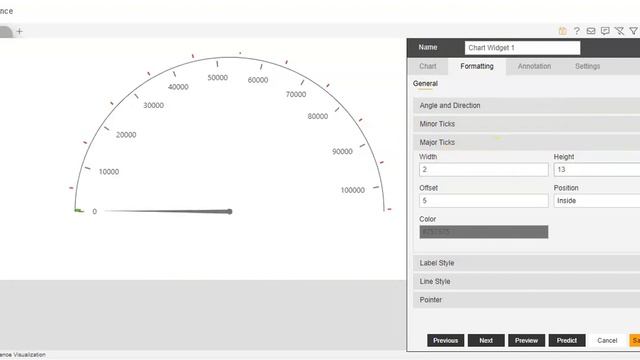640x360 pixels.
Task: Click the 50000 gauge label
Action: coord(218,78)
